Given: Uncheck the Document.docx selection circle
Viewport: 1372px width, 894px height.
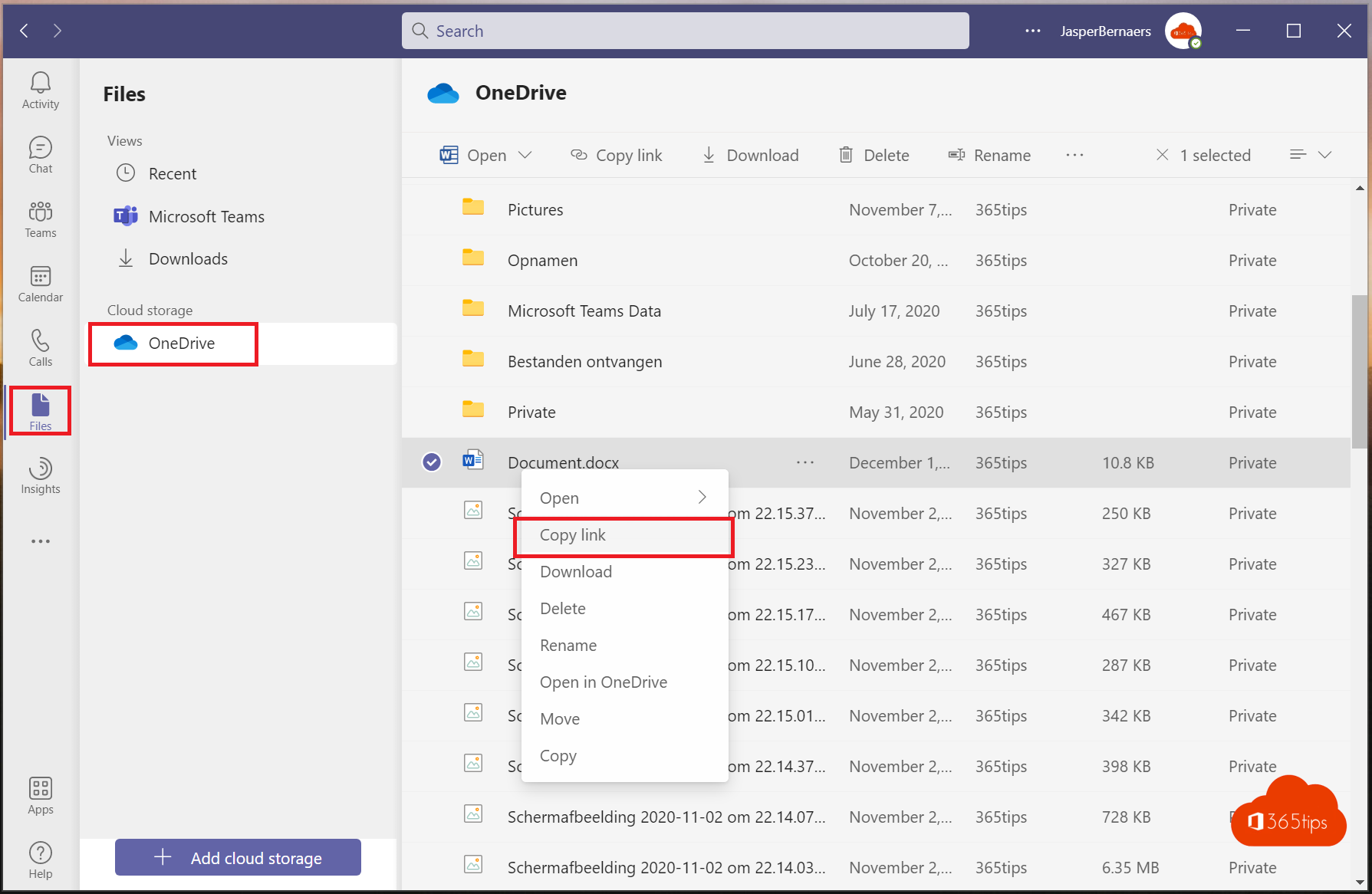Looking at the screenshot, I should point(432,462).
